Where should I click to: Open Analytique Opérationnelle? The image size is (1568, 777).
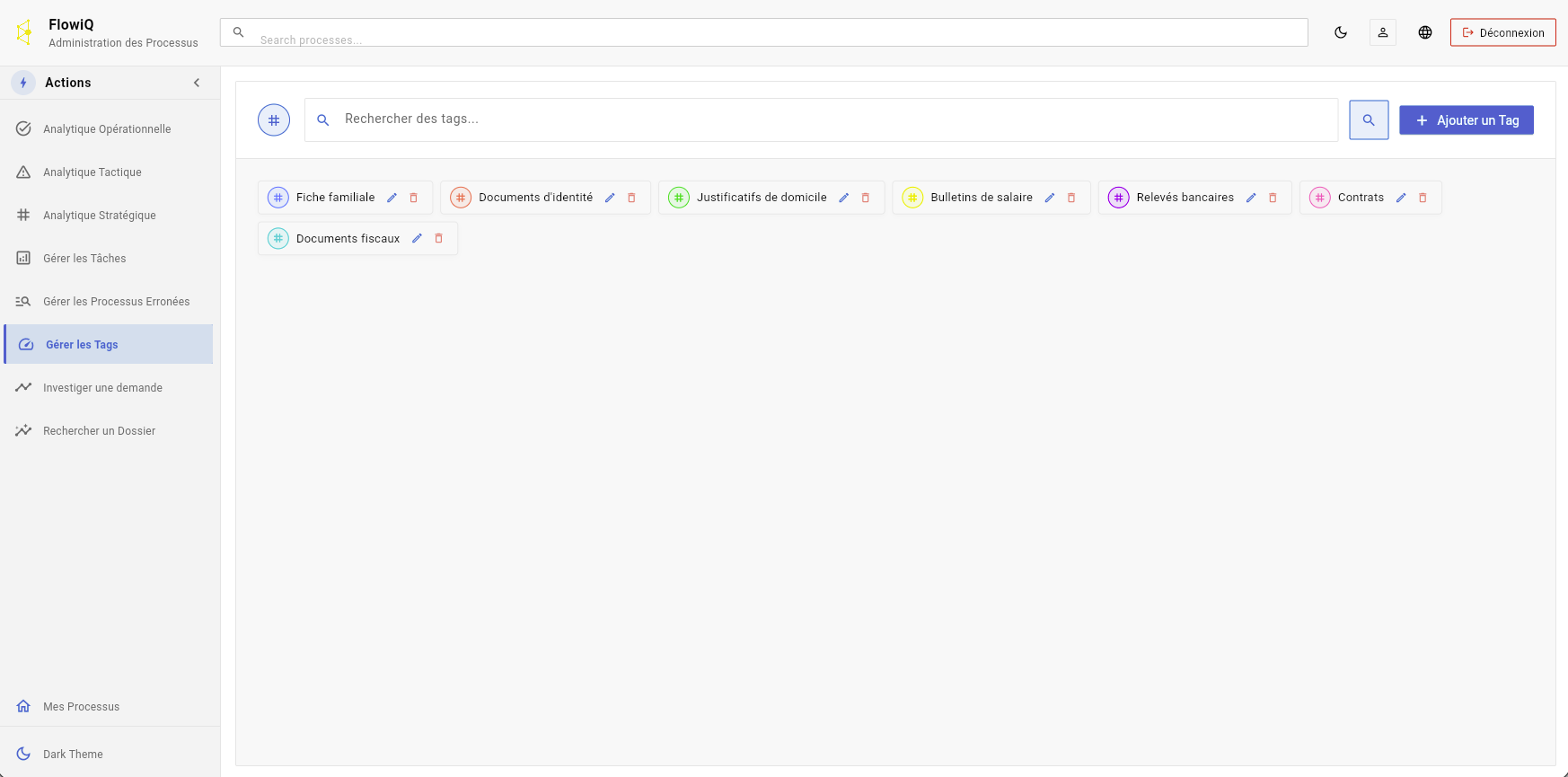[x=108, y=129]
